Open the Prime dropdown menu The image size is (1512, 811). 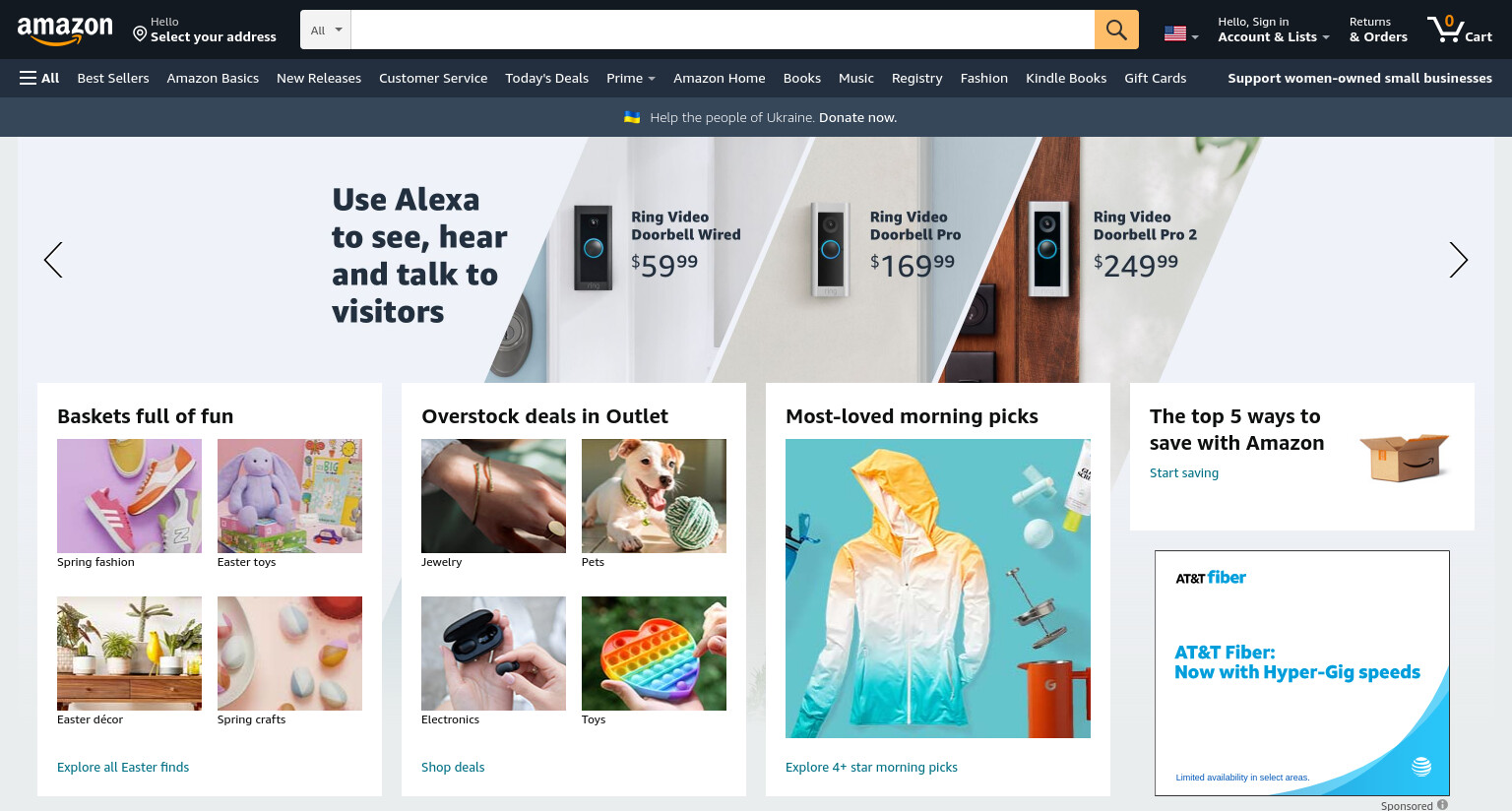click(631, 78)
